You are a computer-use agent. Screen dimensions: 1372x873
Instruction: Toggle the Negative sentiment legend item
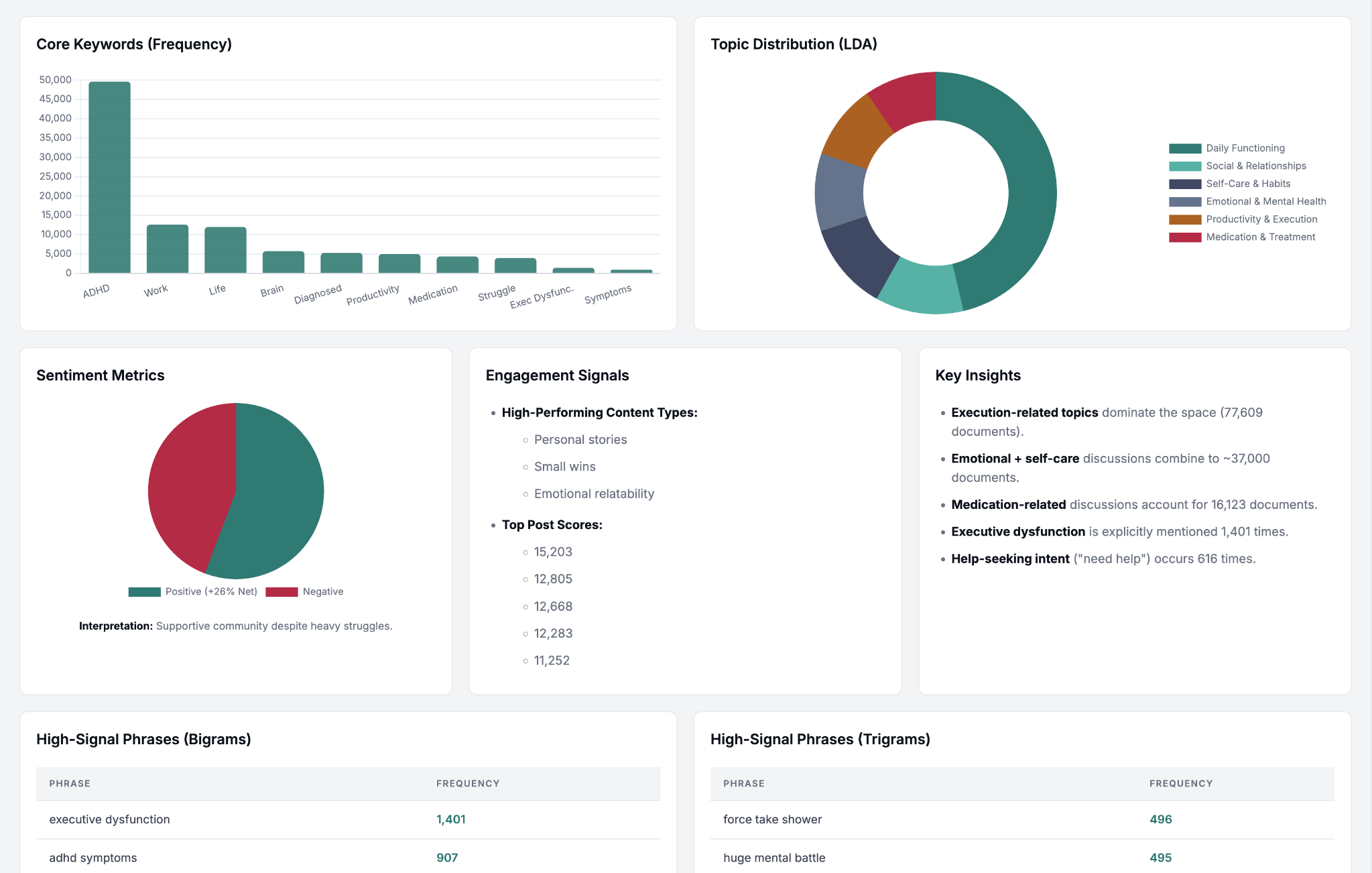pos(305,591)
